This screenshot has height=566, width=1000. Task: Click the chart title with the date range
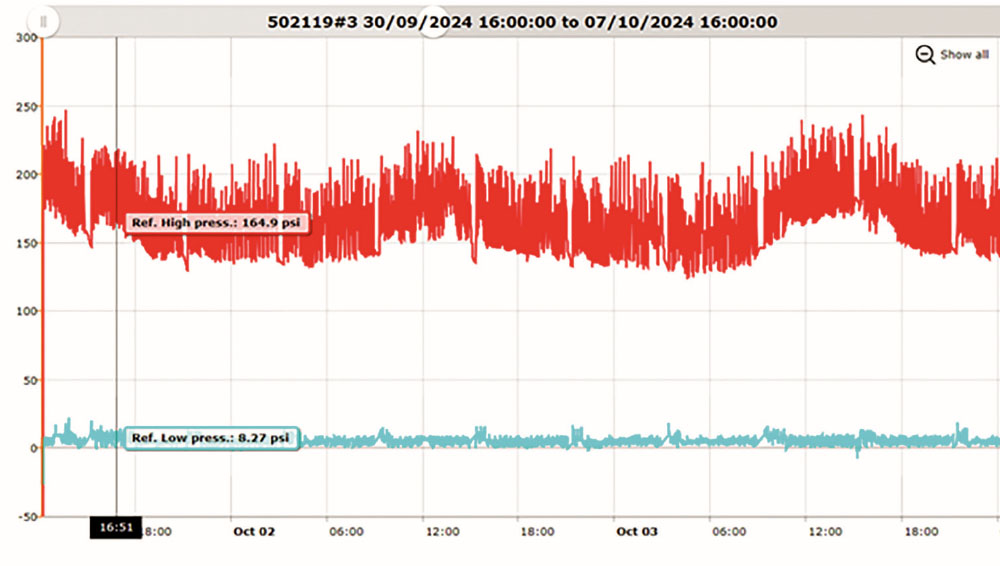click(x=522, y=22)
